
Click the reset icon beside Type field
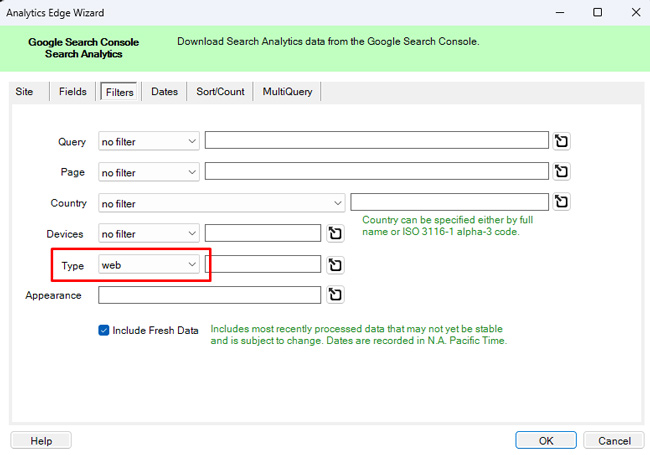(x=335, y=265)
